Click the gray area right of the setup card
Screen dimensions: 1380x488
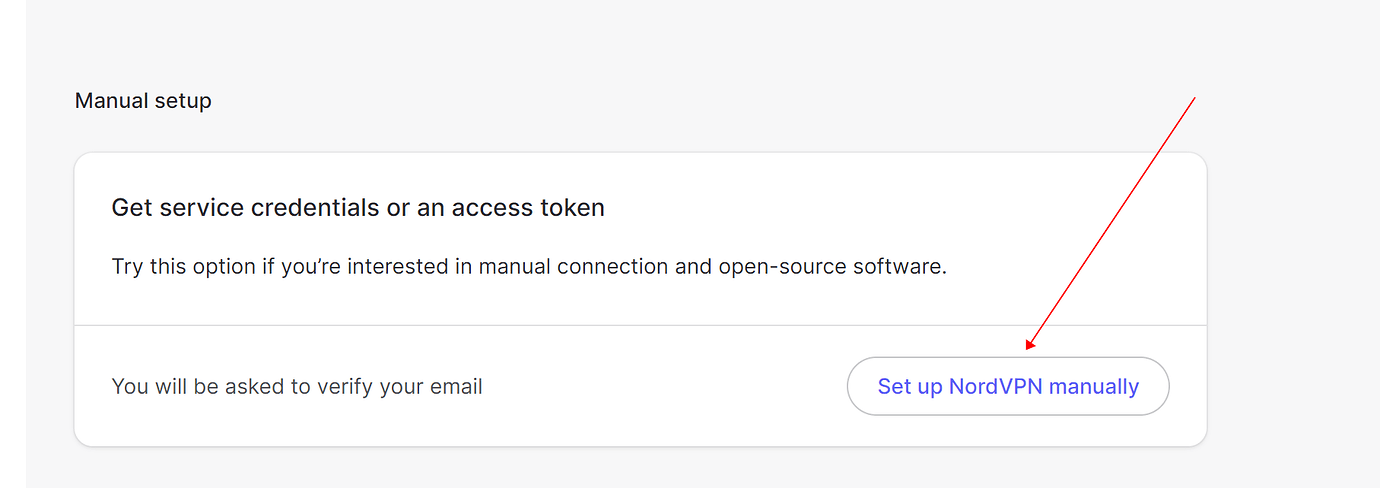click(1290, 300)
